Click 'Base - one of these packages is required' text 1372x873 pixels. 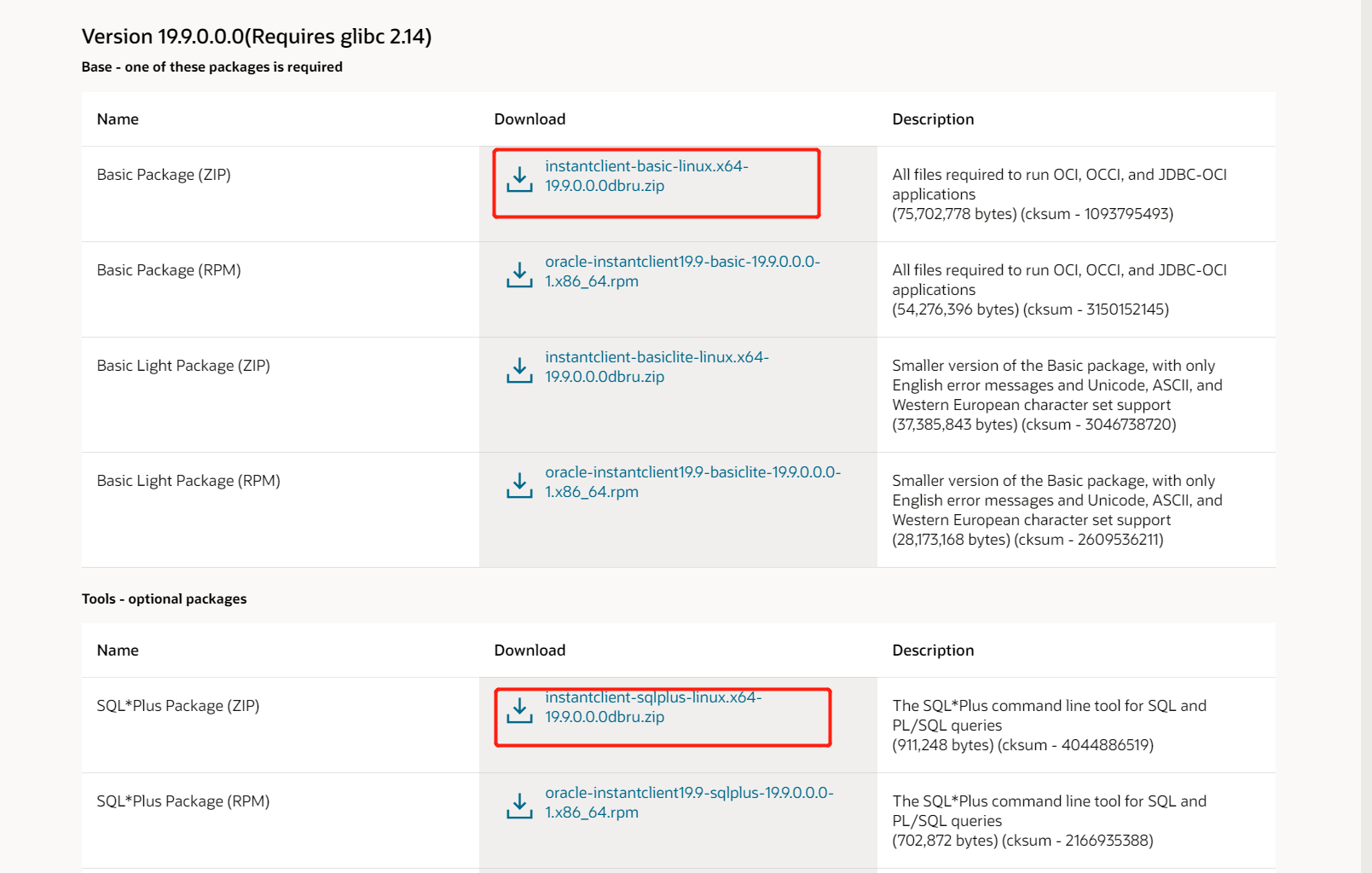(212, 66)
